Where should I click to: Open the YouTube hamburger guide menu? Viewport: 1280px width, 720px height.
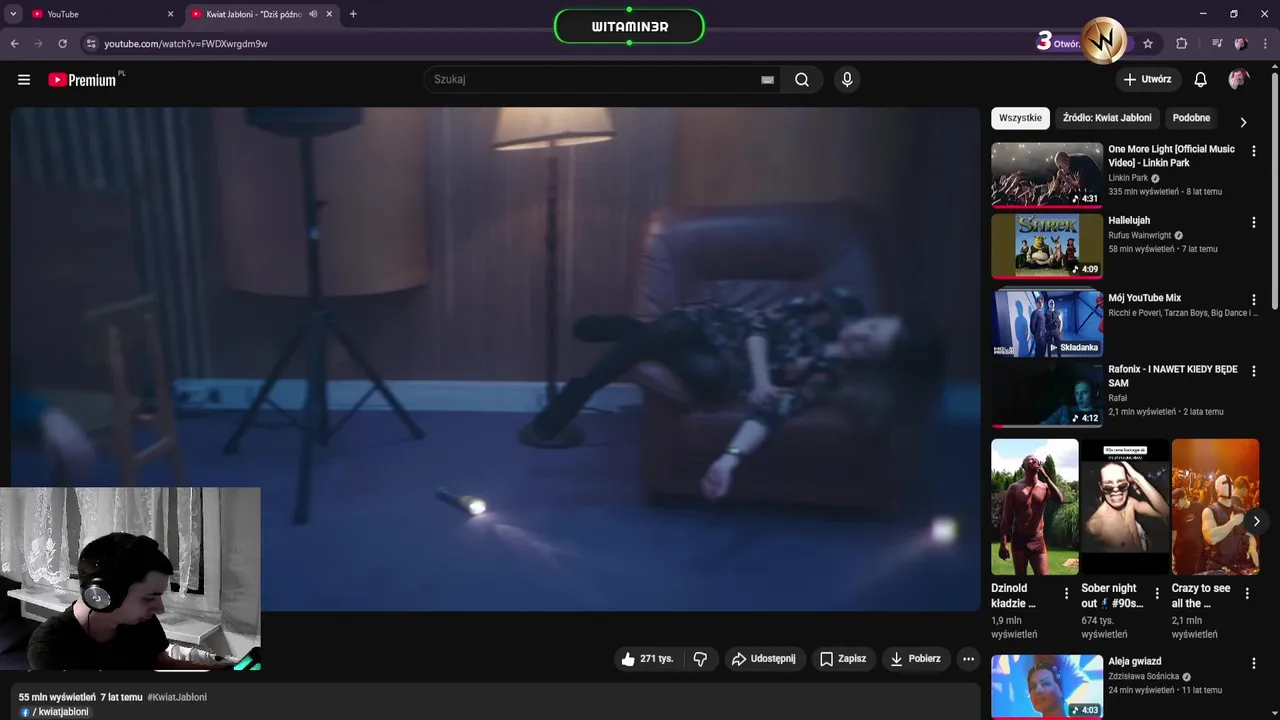(24, 80)
